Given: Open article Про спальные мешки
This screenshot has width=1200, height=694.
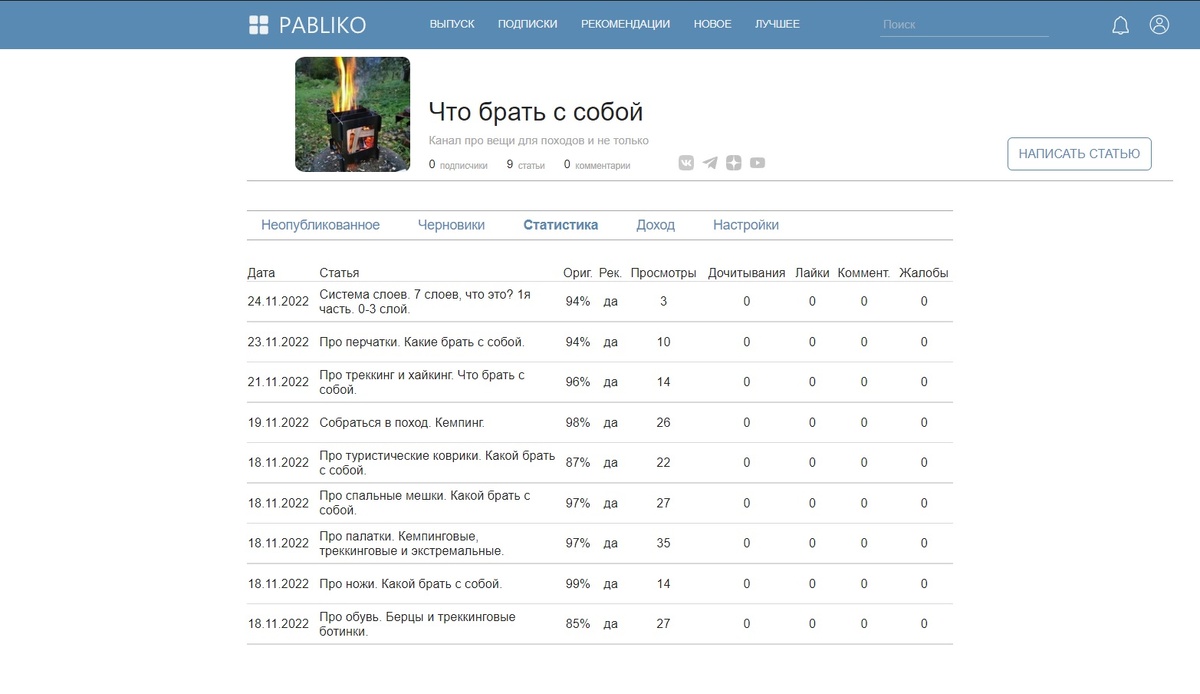Looking at the screenshot, I should click(425, 503).
